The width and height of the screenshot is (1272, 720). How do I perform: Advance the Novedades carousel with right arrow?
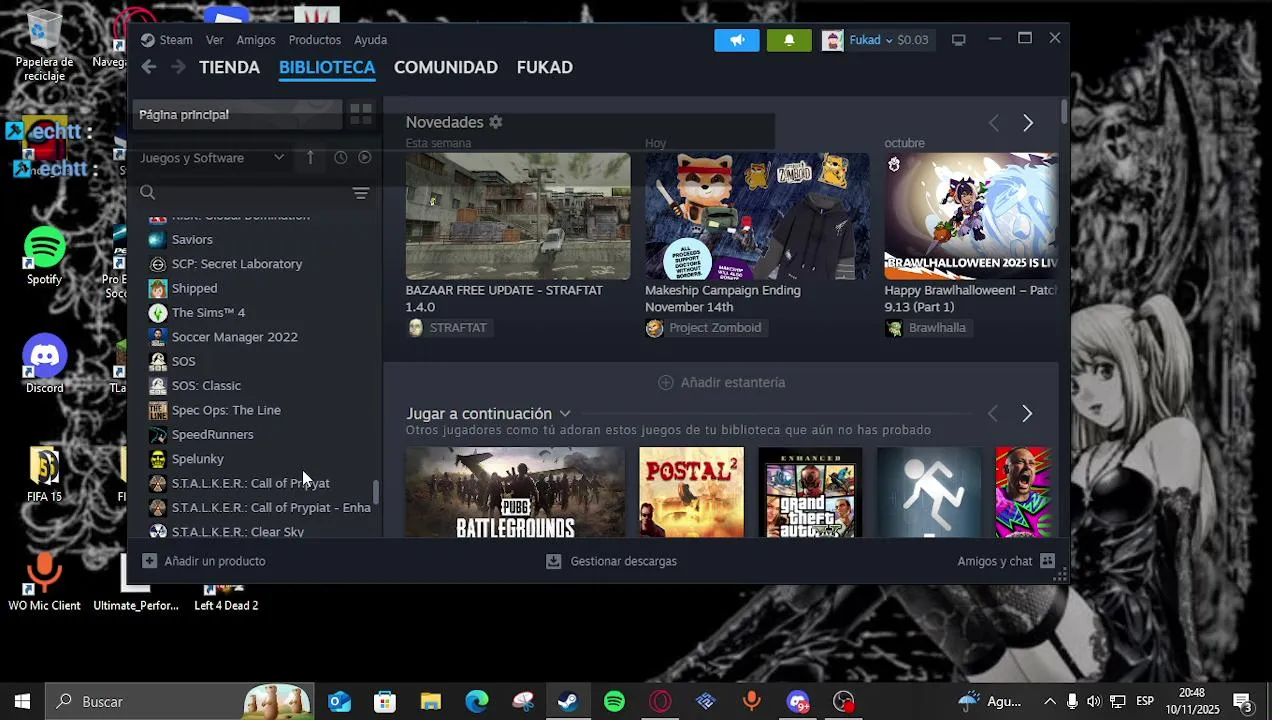pos(1028,123)
